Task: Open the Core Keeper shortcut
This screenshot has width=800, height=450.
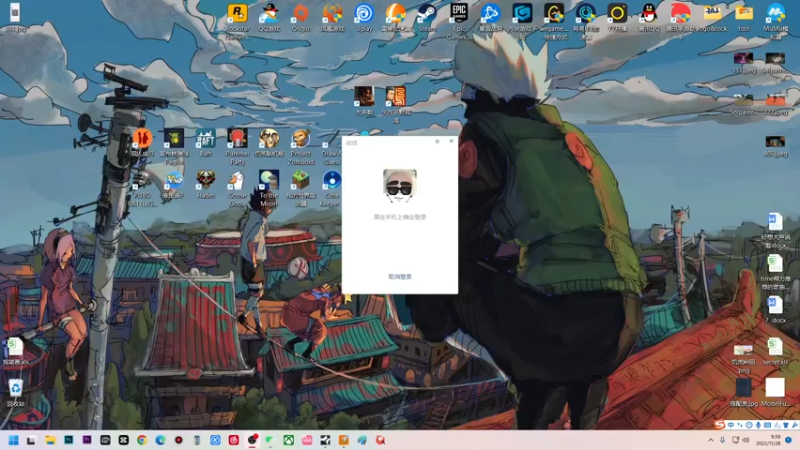Action: (x=331, y=188)
